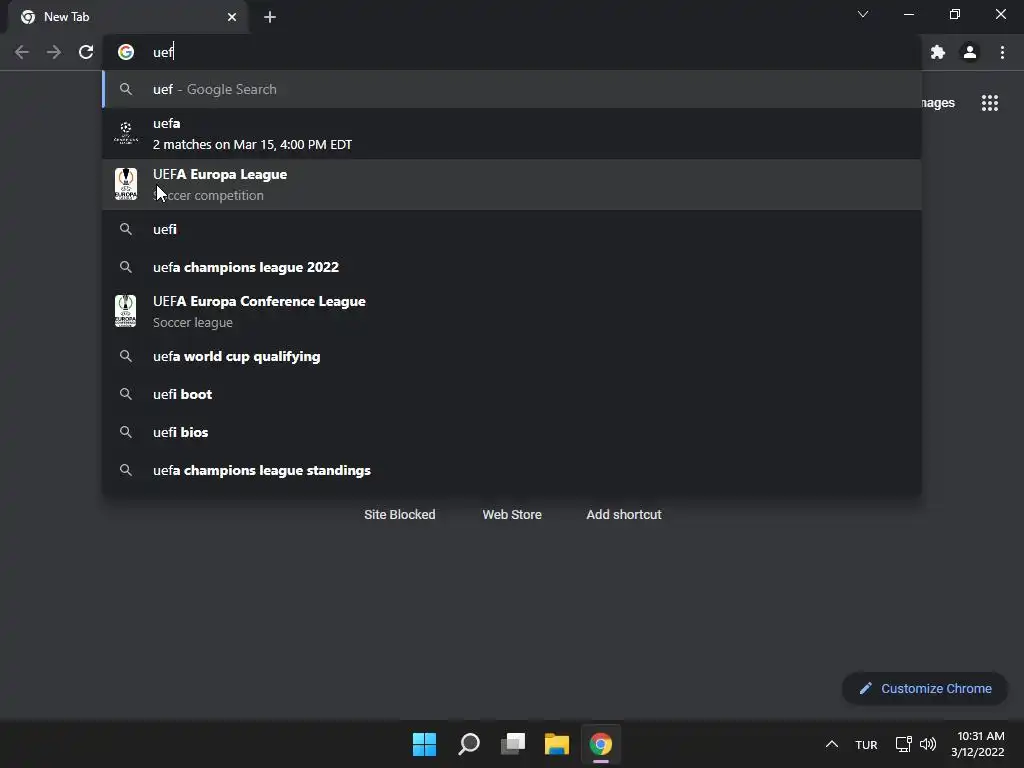Switch the TUR input language indicator
The width and height of the screenshot is (1024, 768).
click(866, 745)
